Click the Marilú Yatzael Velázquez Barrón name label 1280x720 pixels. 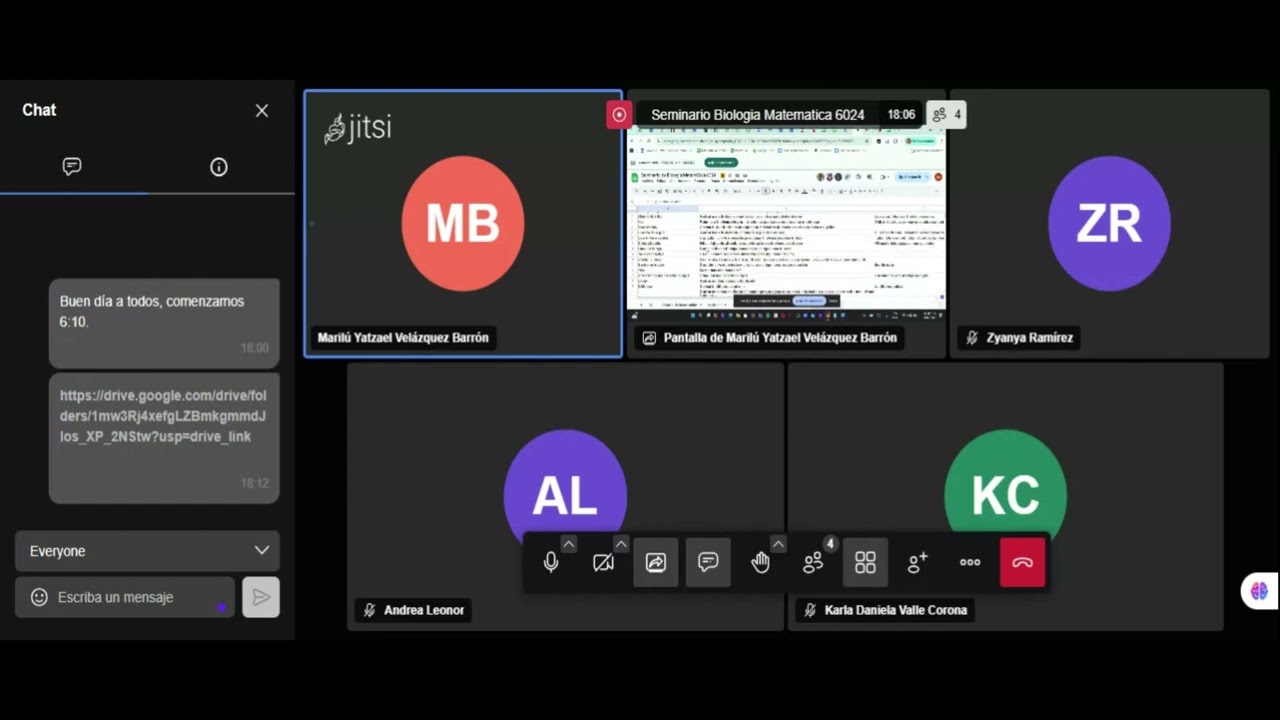pyautogui.click(x=403, y=338)
